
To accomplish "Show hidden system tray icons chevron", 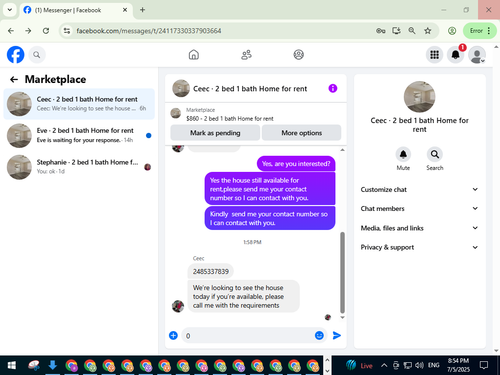I will click(x=384, y=365).
